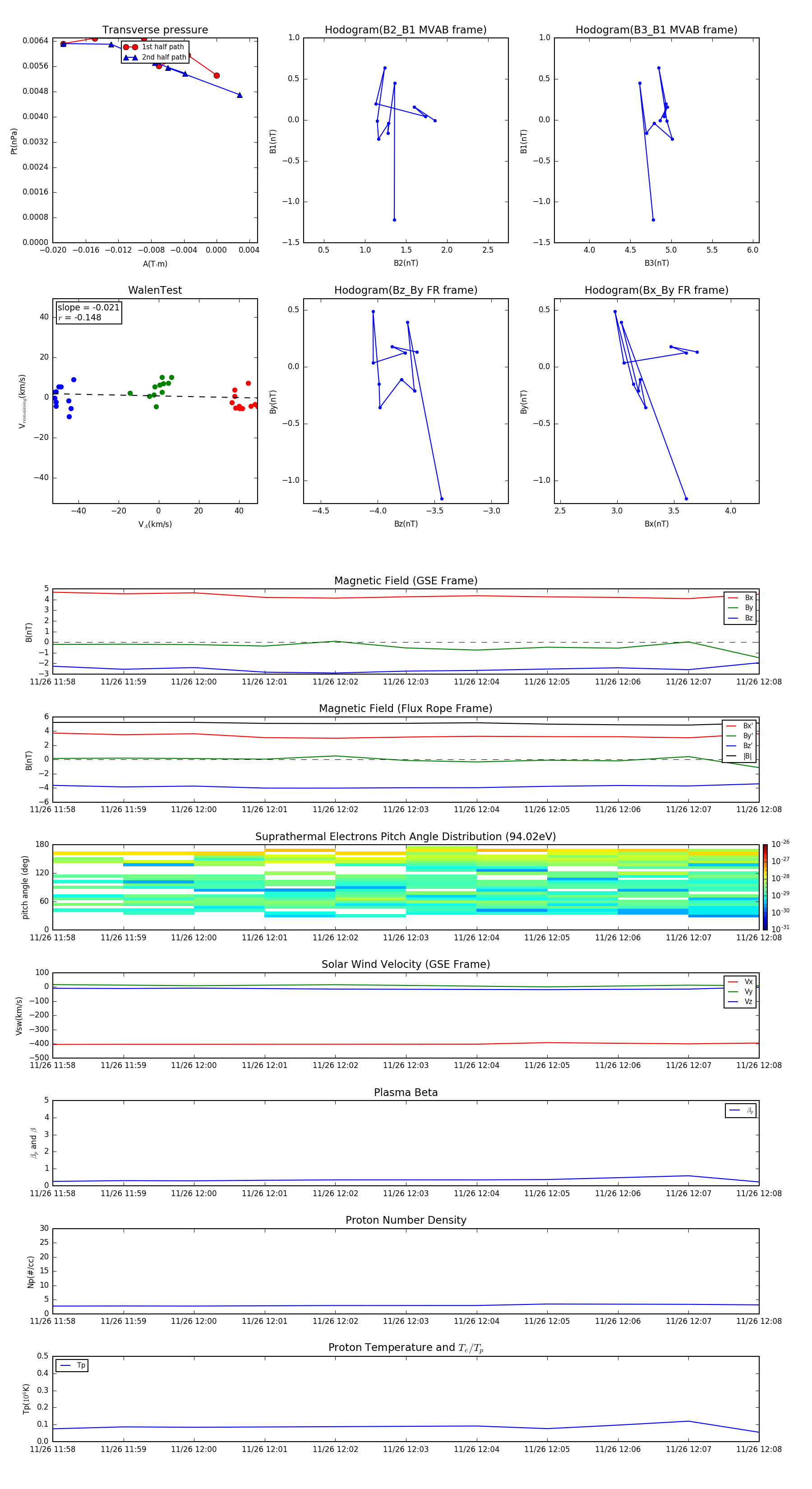Click the 'Hodogram(B3_B1 MVAB frame)' title
The width and height of the screenshot is (812, 1489).
(x=656, y=30)
